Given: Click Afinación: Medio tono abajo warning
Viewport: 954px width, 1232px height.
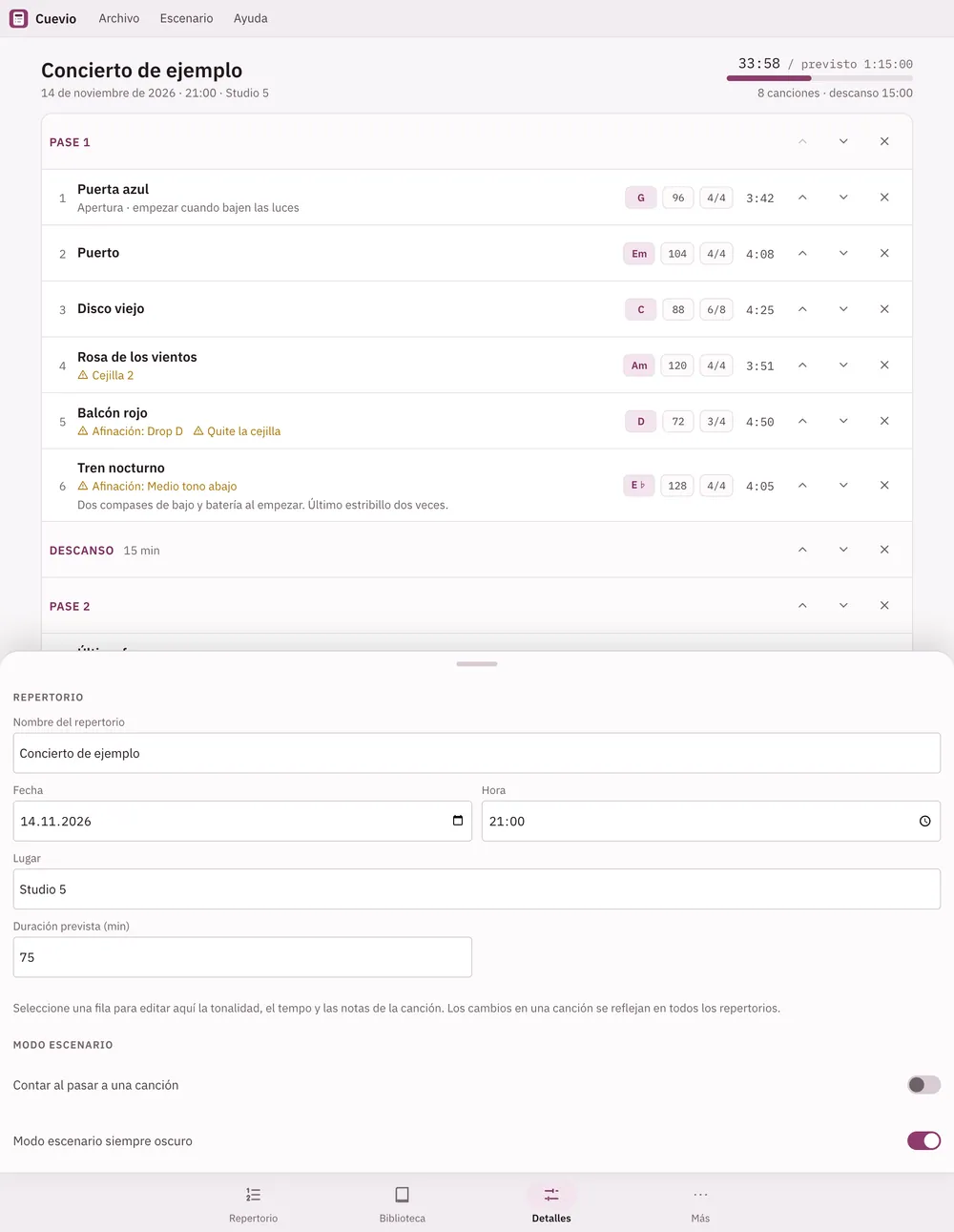Looking at the screenshot, I should [x=157, y=486].
